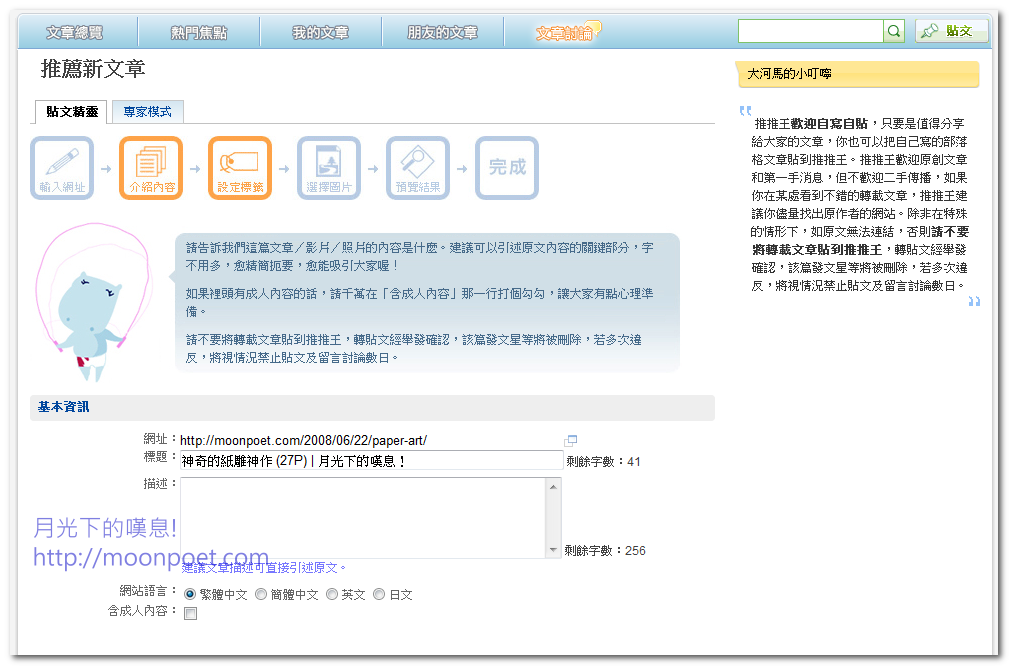Open the 設定標籤 step icon

point(240,167)
